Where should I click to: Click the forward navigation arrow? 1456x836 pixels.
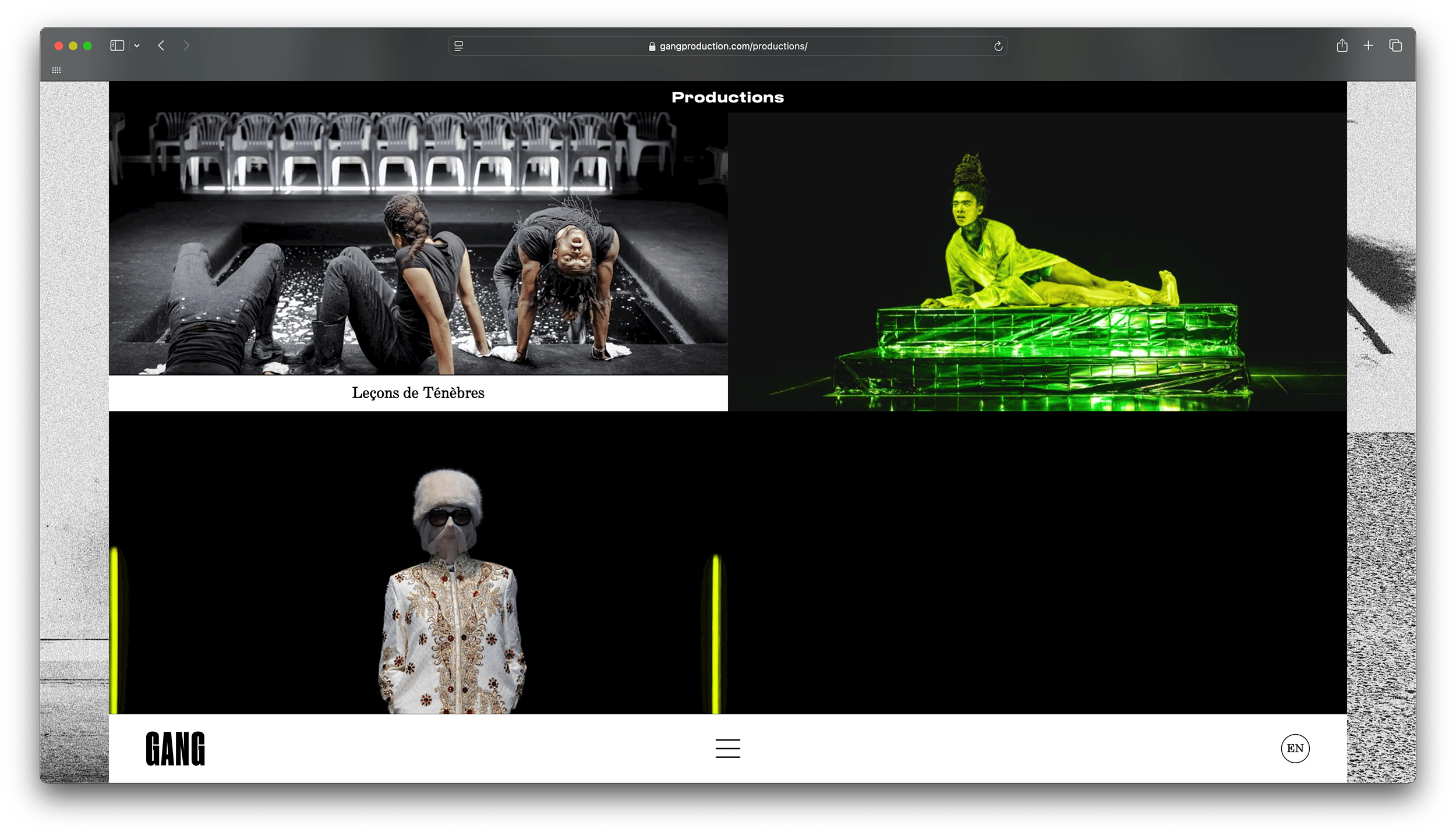(186, 45)
